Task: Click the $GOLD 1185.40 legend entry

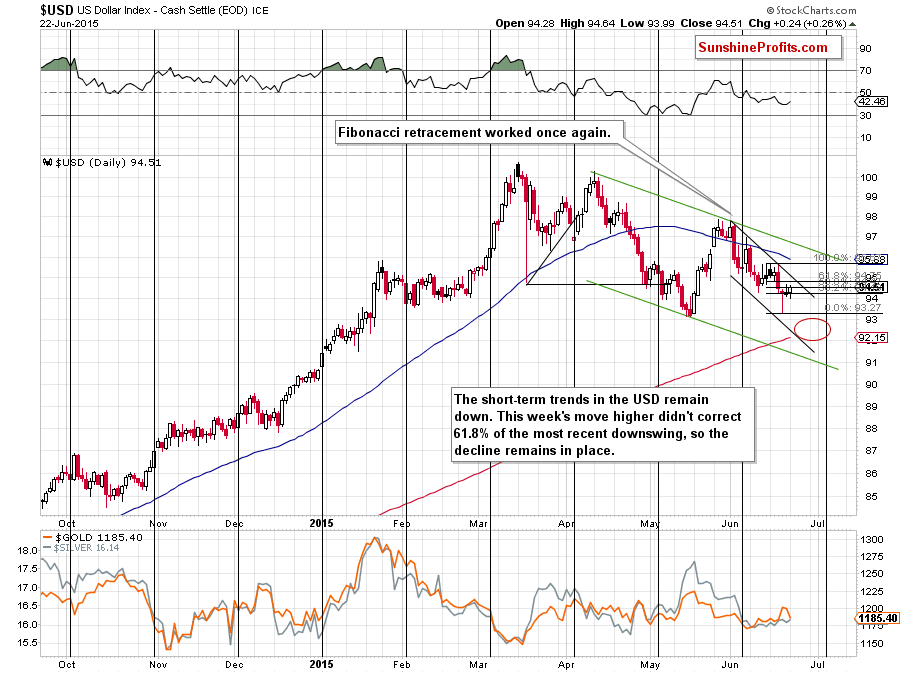Action: tap(94, 538)
